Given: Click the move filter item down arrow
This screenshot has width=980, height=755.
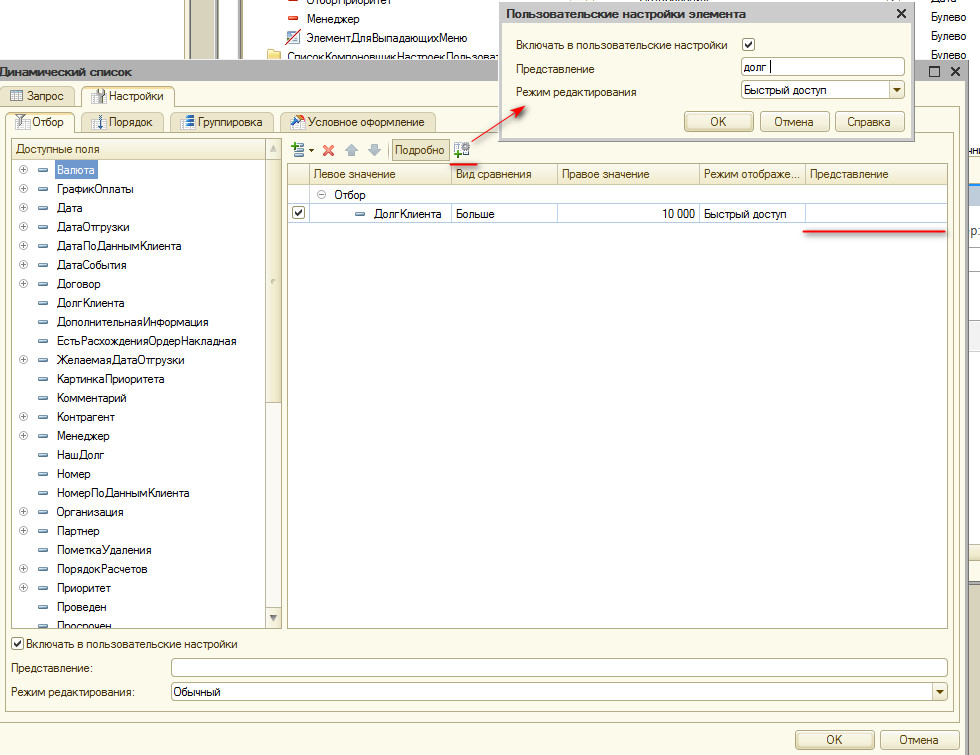Looking at the screenshot, I should tap(374, 150).
